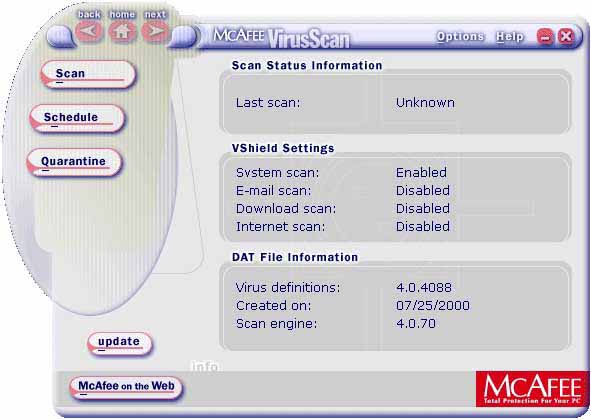The image size is (591, 420).
Task: Click the update button
Action: tap(120, 343)
